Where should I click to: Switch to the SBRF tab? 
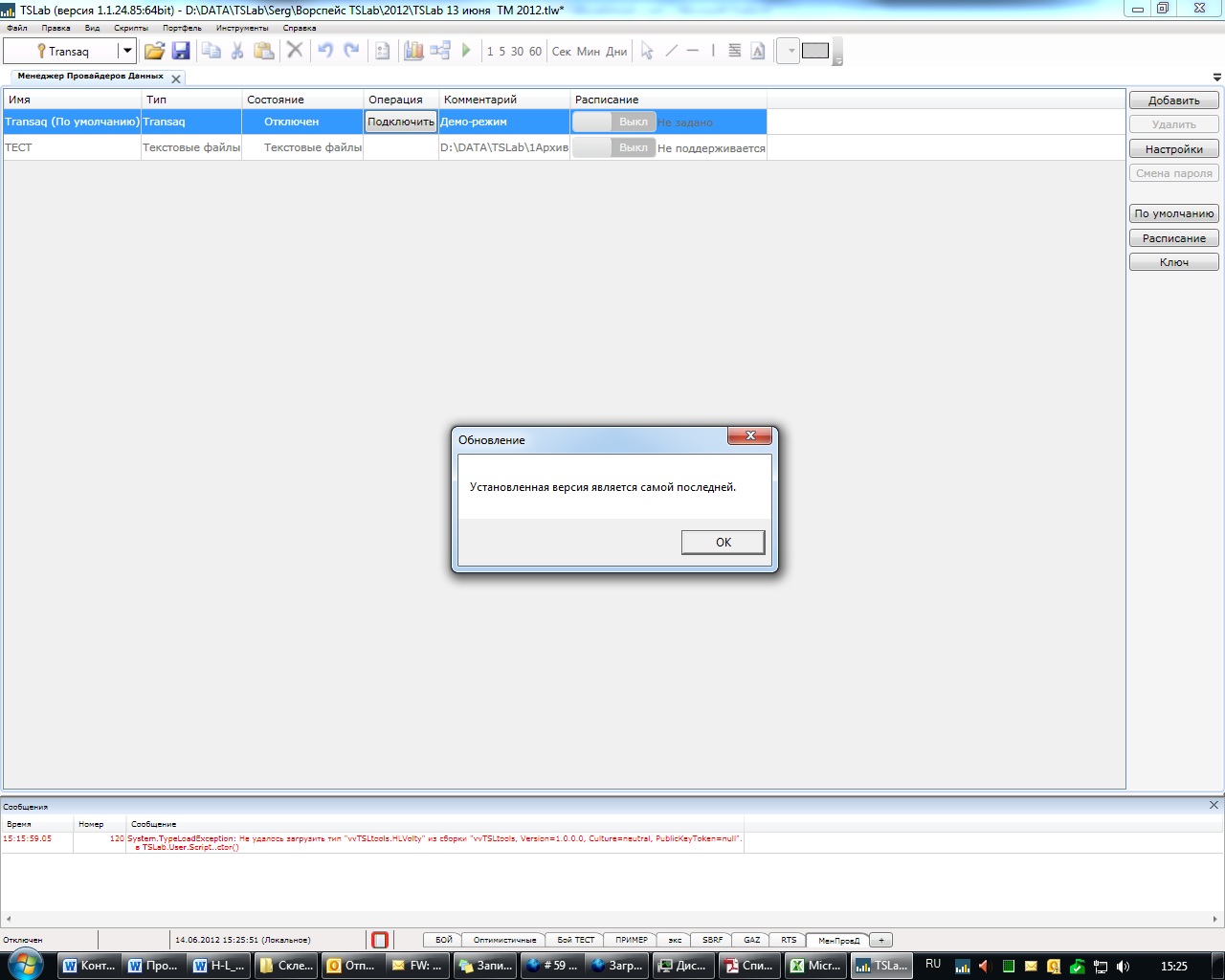pos(713,940)
